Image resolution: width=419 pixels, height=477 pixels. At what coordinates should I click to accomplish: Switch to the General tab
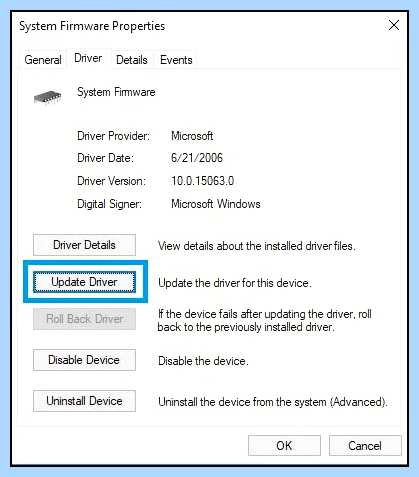click(x=43, y=60)
